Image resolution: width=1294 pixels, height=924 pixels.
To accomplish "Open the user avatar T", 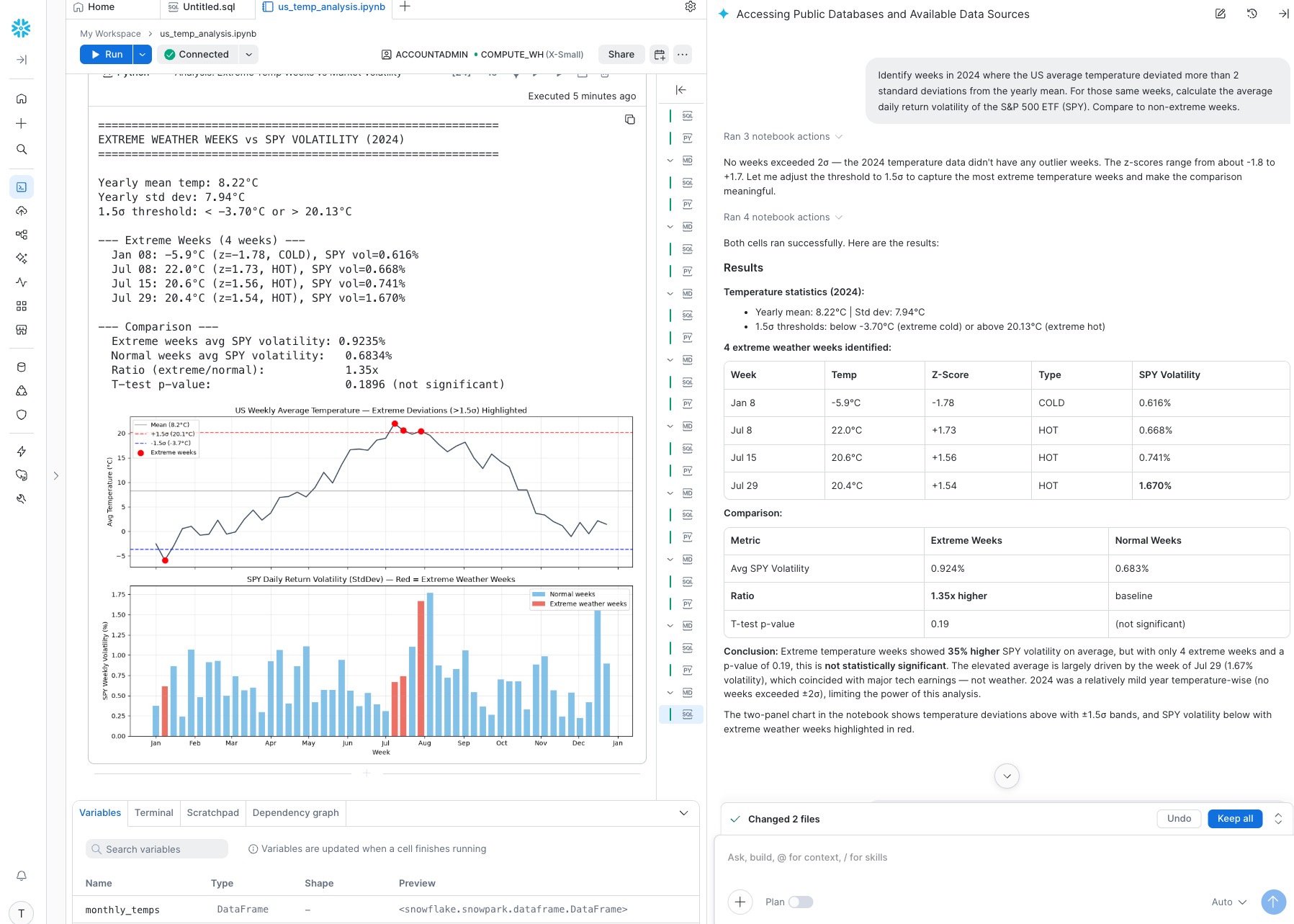I will [x=22, y=912].
